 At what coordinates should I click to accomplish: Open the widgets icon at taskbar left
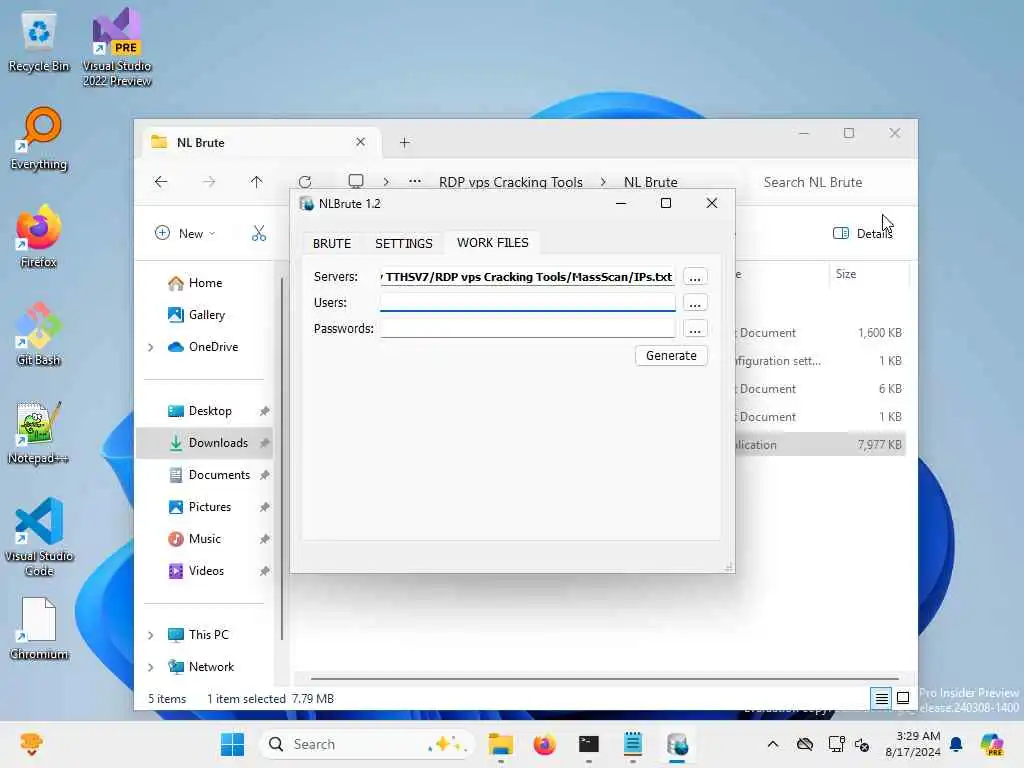pyautogui.click(x=31, y=744)
